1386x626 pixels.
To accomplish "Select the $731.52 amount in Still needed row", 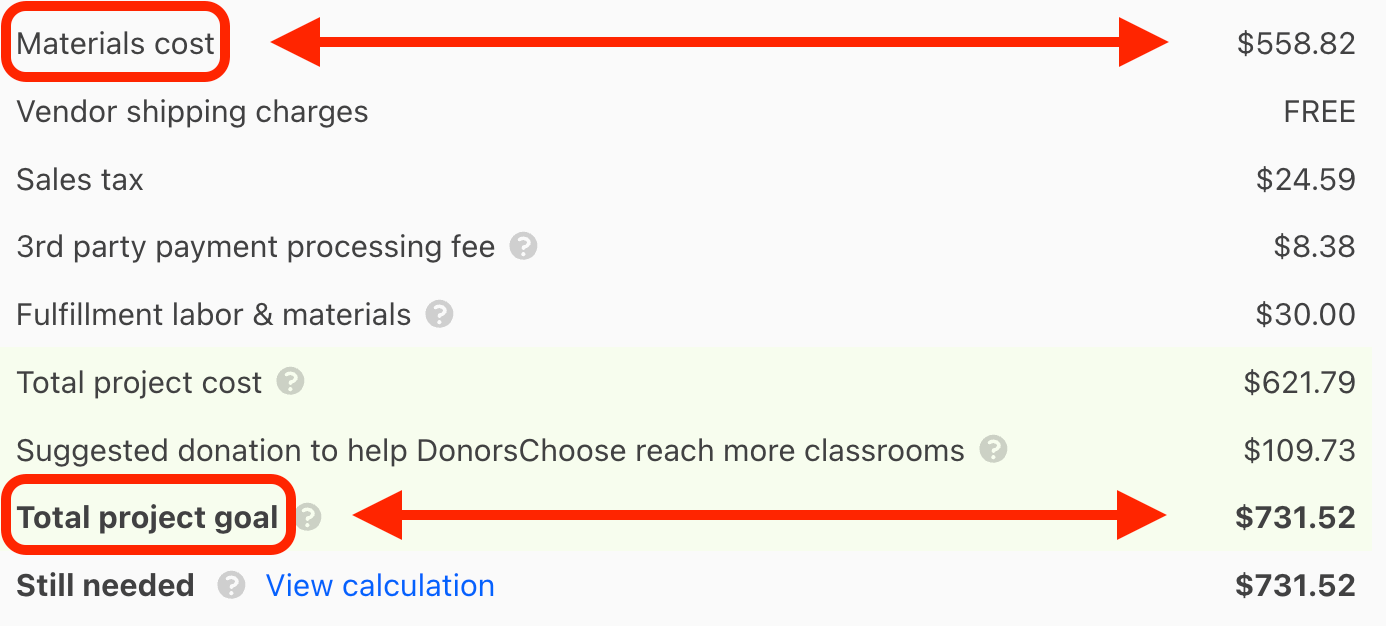I will tap(1295, 585).
